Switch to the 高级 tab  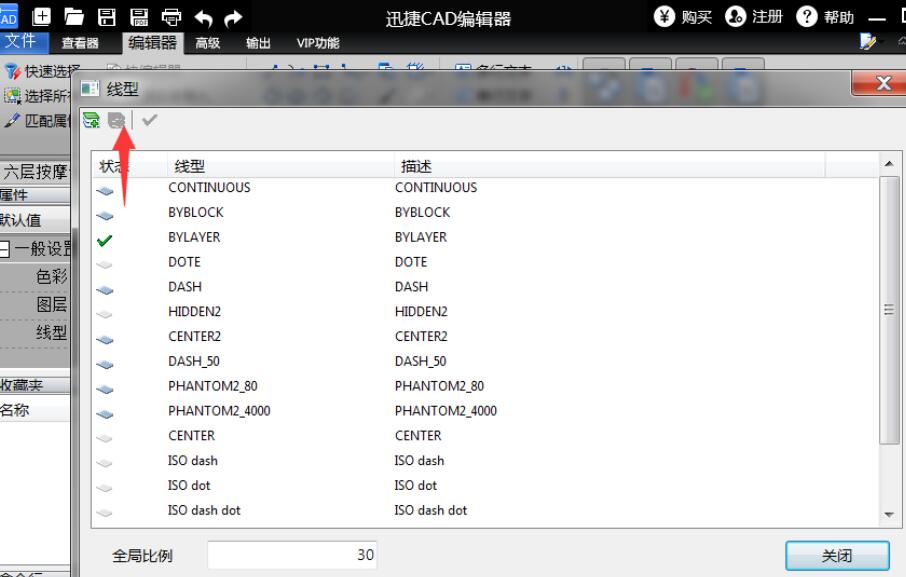207,43
